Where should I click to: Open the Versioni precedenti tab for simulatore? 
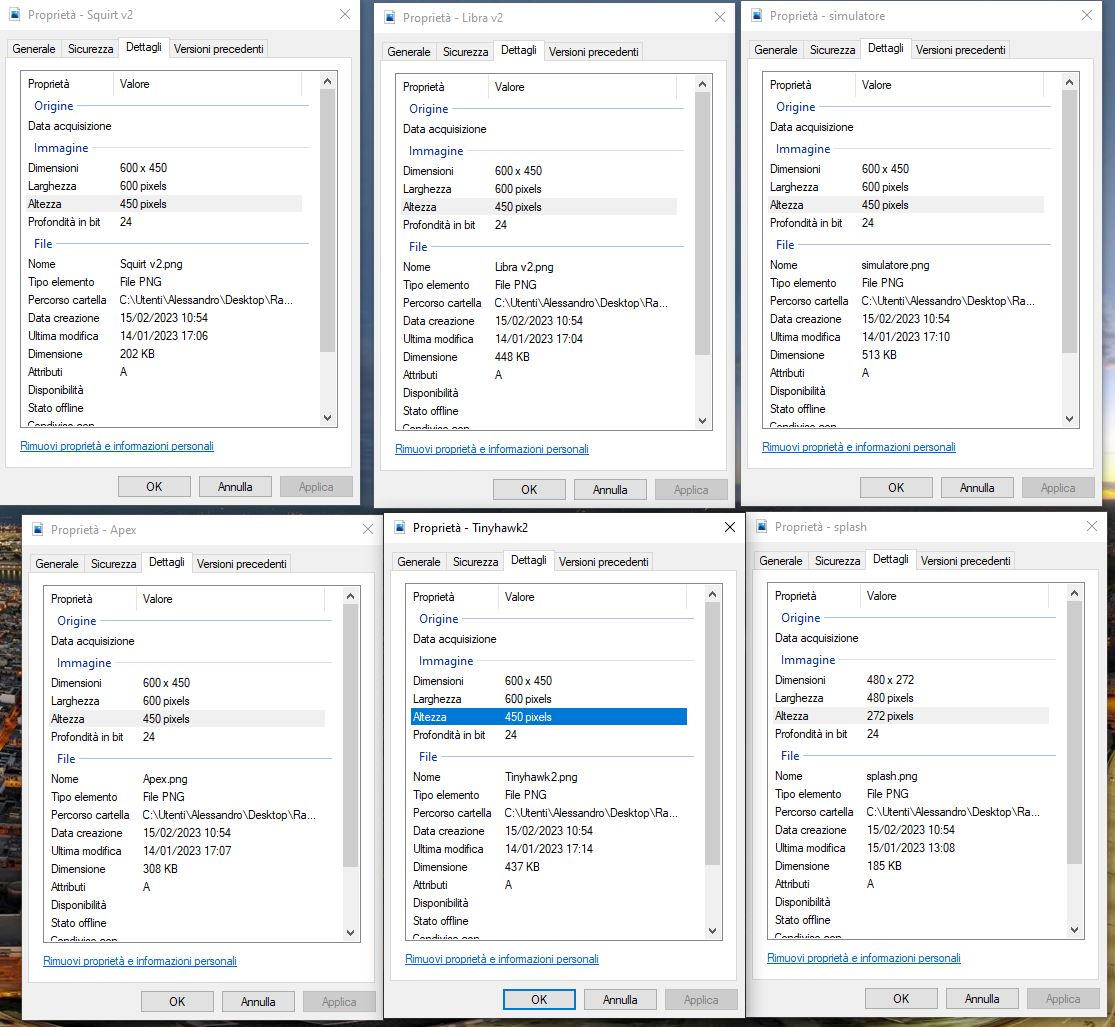point(960,48)
